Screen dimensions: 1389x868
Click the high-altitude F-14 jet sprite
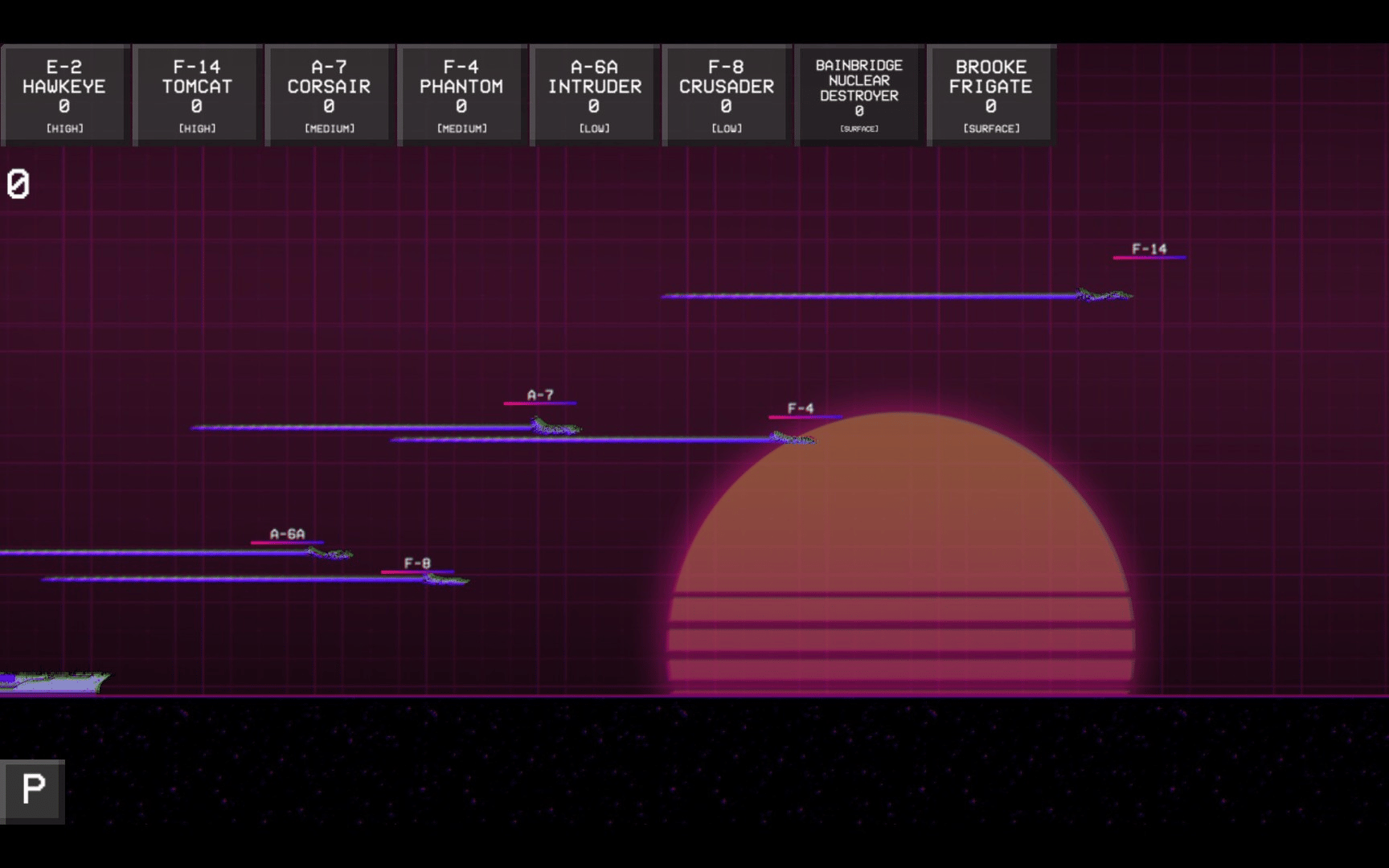[x=1104, y=296]
